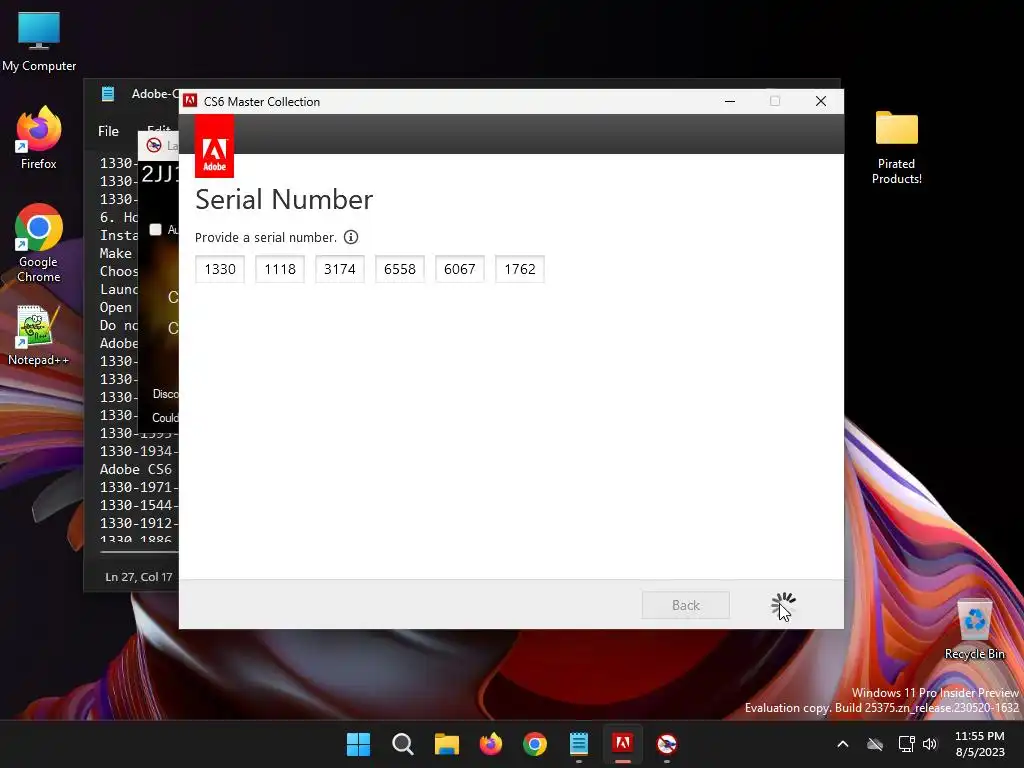Click the network tray icon

click(906, 744)
